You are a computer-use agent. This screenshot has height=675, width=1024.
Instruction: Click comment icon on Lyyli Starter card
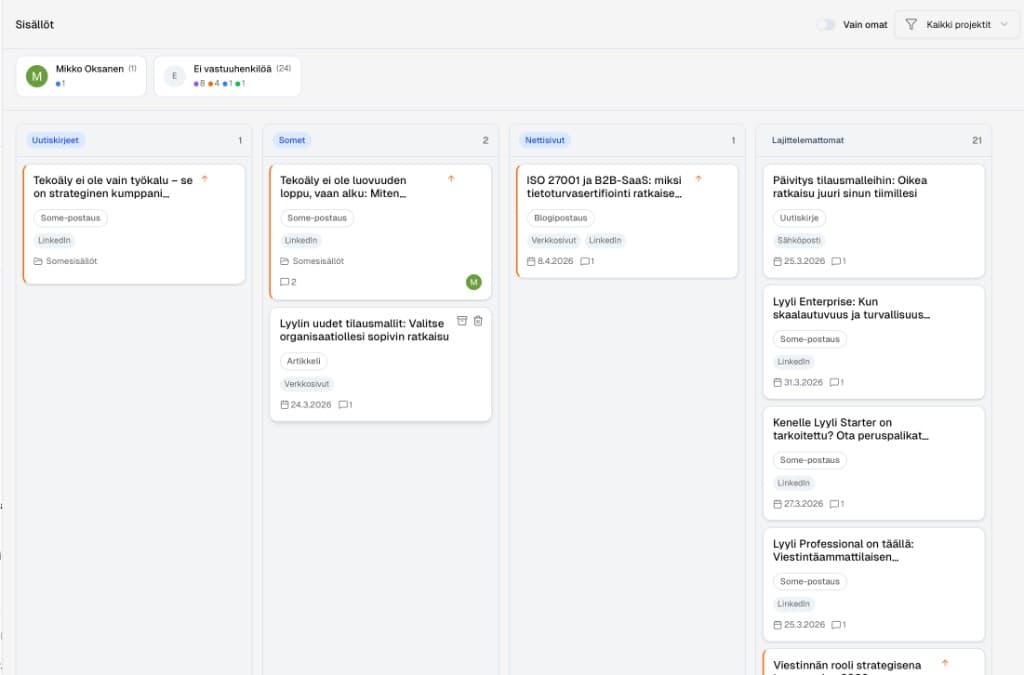tap(834, 504)
